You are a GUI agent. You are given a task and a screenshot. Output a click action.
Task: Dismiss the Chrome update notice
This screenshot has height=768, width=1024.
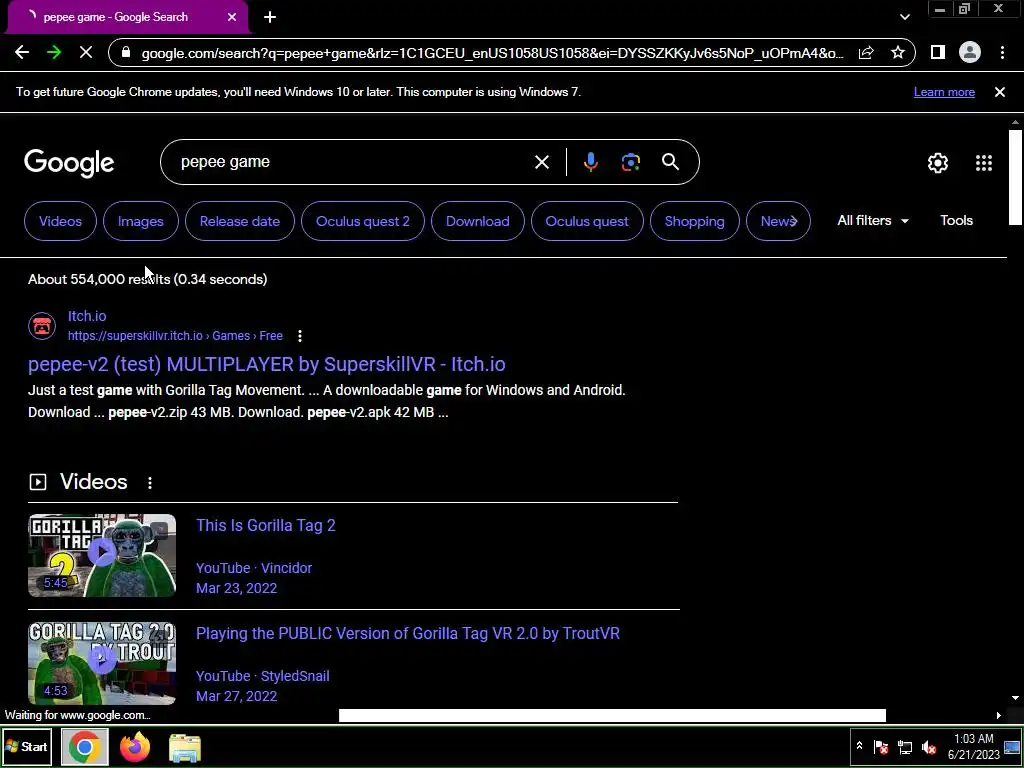pyautogui.click(x=1000, y=92)
